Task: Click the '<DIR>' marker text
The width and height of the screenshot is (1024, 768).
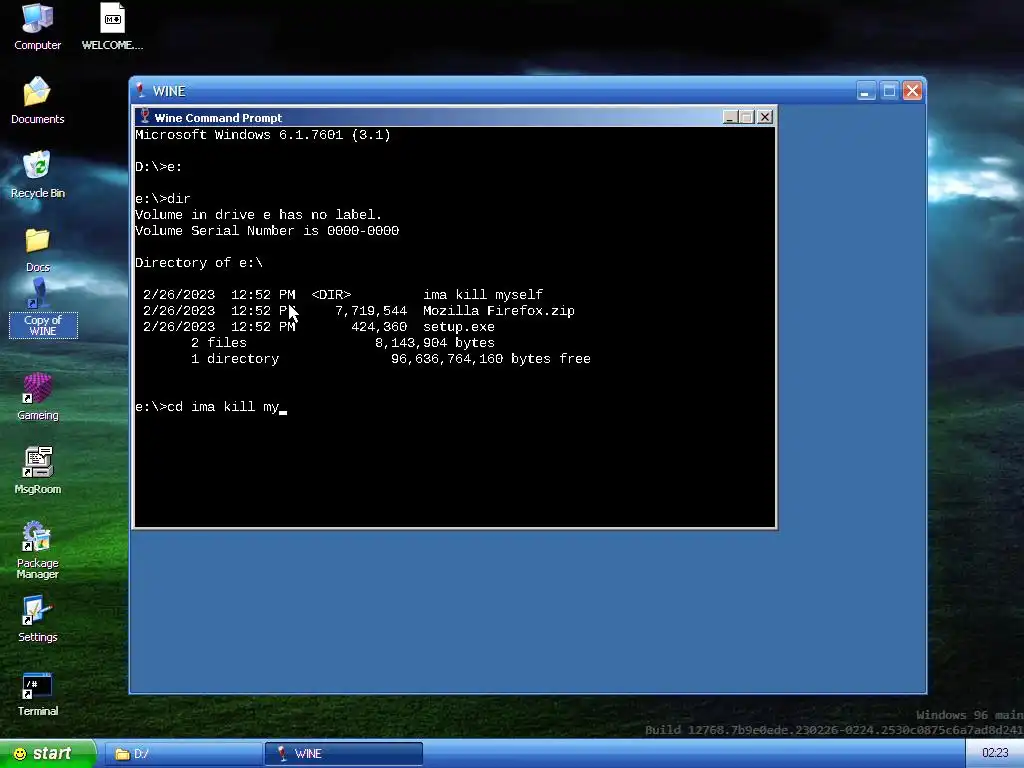Action: pyautogui.click(x=331, y=295)
